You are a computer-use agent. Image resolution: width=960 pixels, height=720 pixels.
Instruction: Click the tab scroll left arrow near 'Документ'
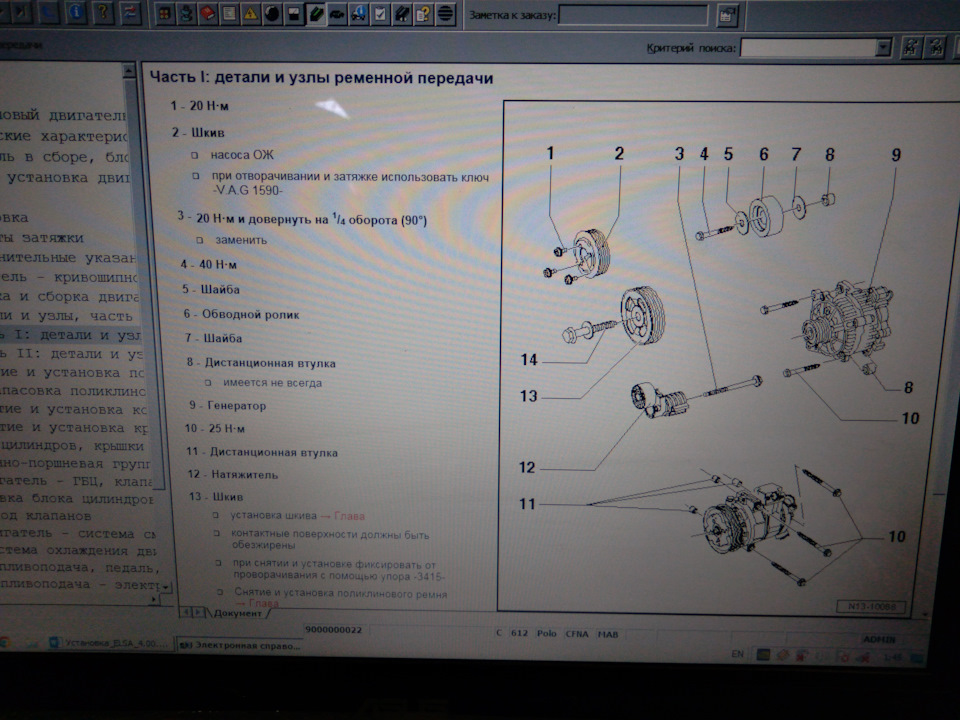tap(188, 612)
